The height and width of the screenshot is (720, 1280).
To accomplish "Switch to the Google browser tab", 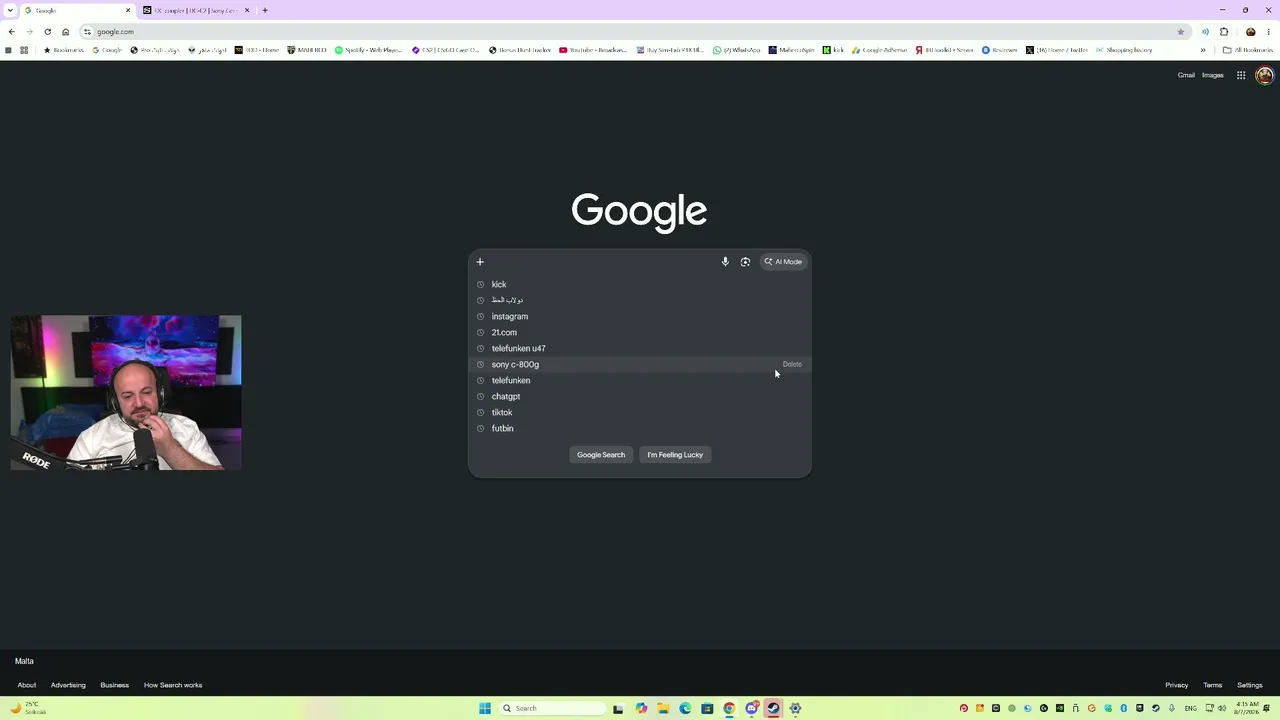I will [76, 10].
